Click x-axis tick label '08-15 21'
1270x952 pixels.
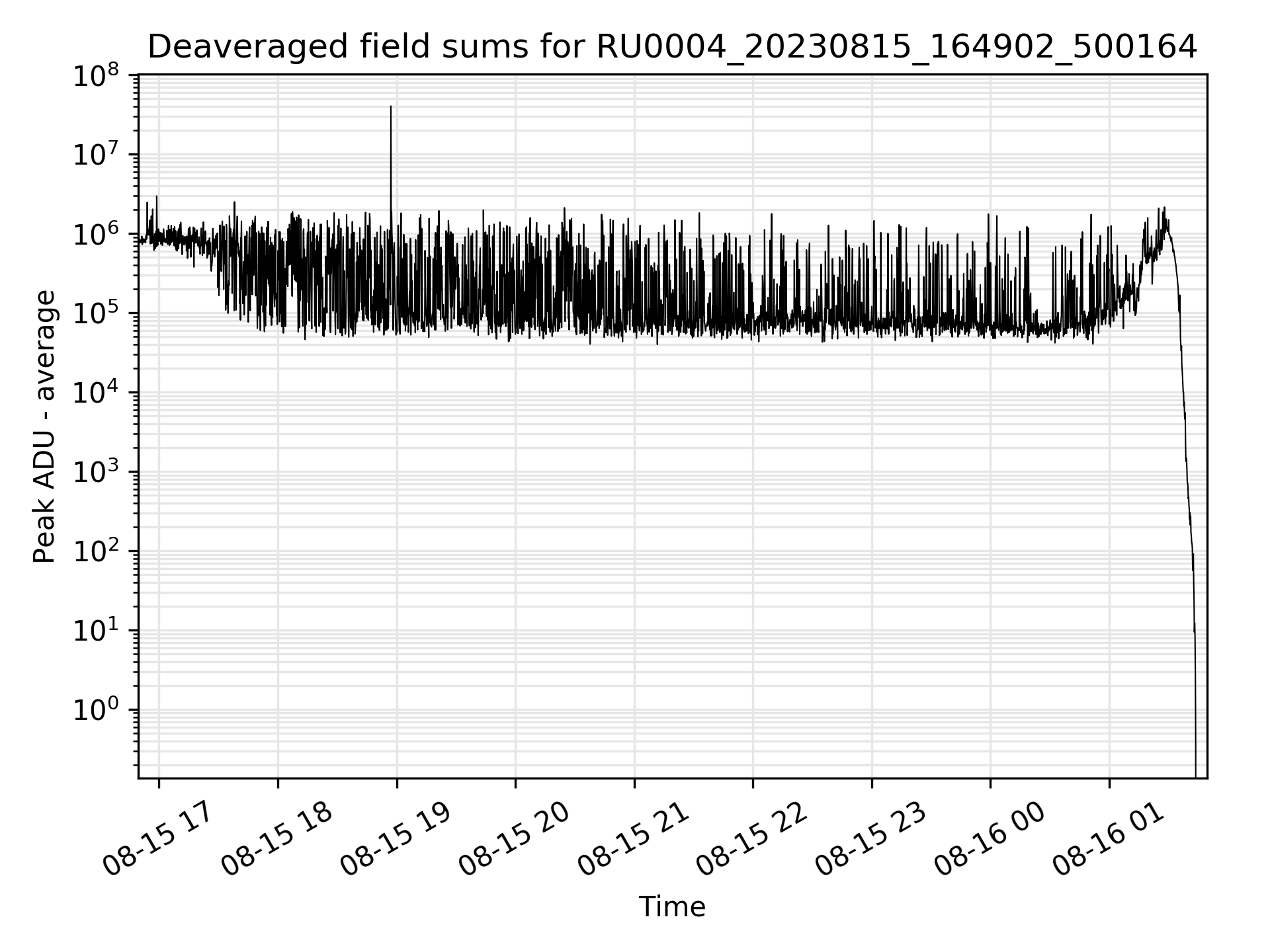click(x=634, y=838)
